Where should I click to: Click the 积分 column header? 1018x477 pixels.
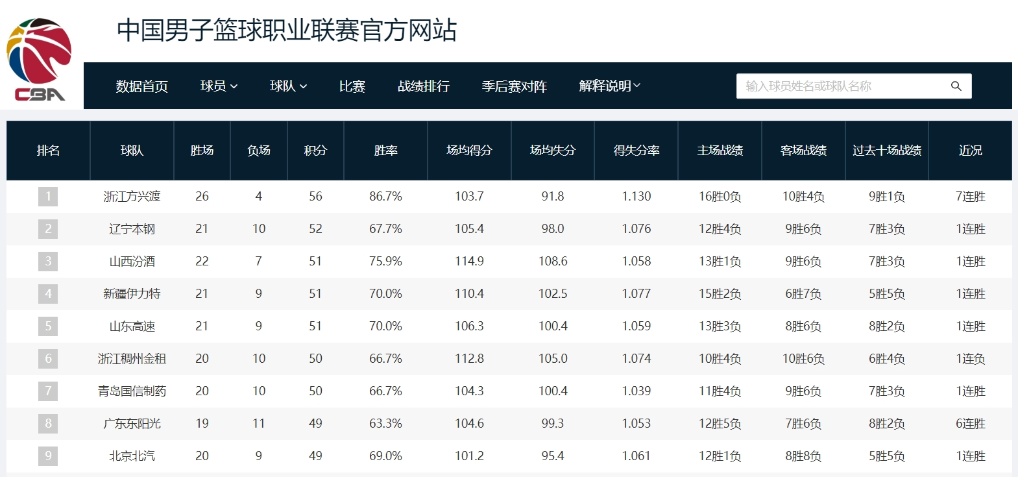coord(316,151)
